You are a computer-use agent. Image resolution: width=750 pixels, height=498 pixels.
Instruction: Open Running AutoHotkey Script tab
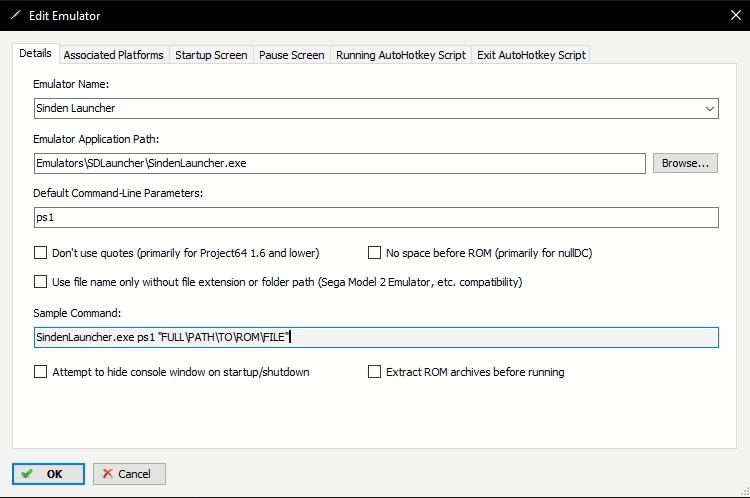[400, 55]
